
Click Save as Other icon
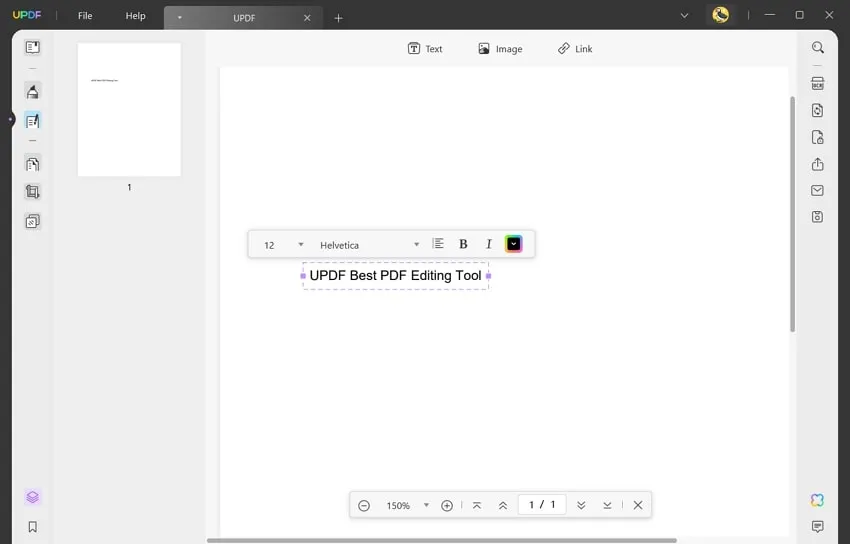[817, 217]
